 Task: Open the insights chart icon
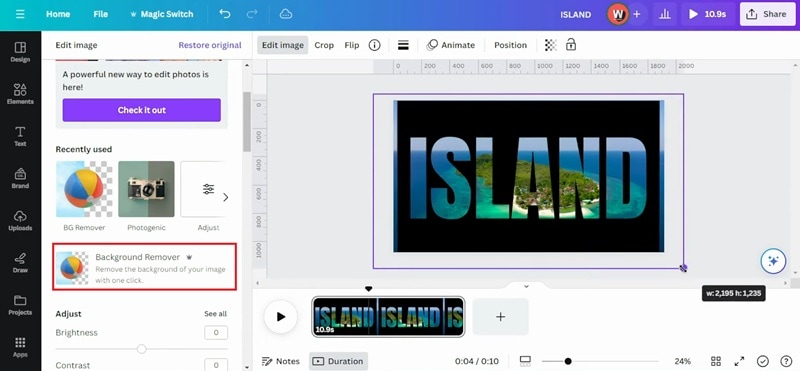click(x=664, y=14)
